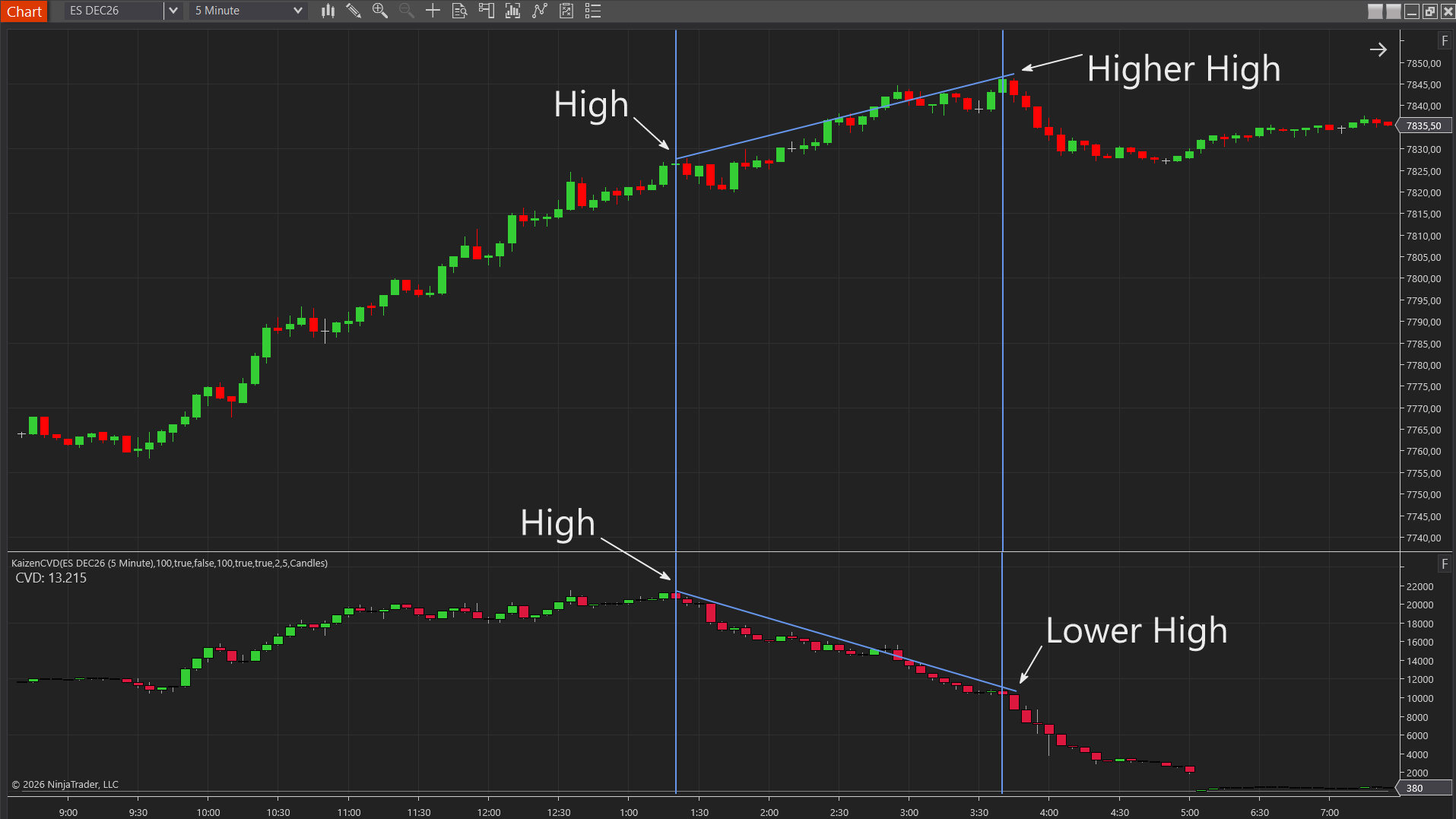
Task: Activate the zoom in magnifier
Action: 380,11
